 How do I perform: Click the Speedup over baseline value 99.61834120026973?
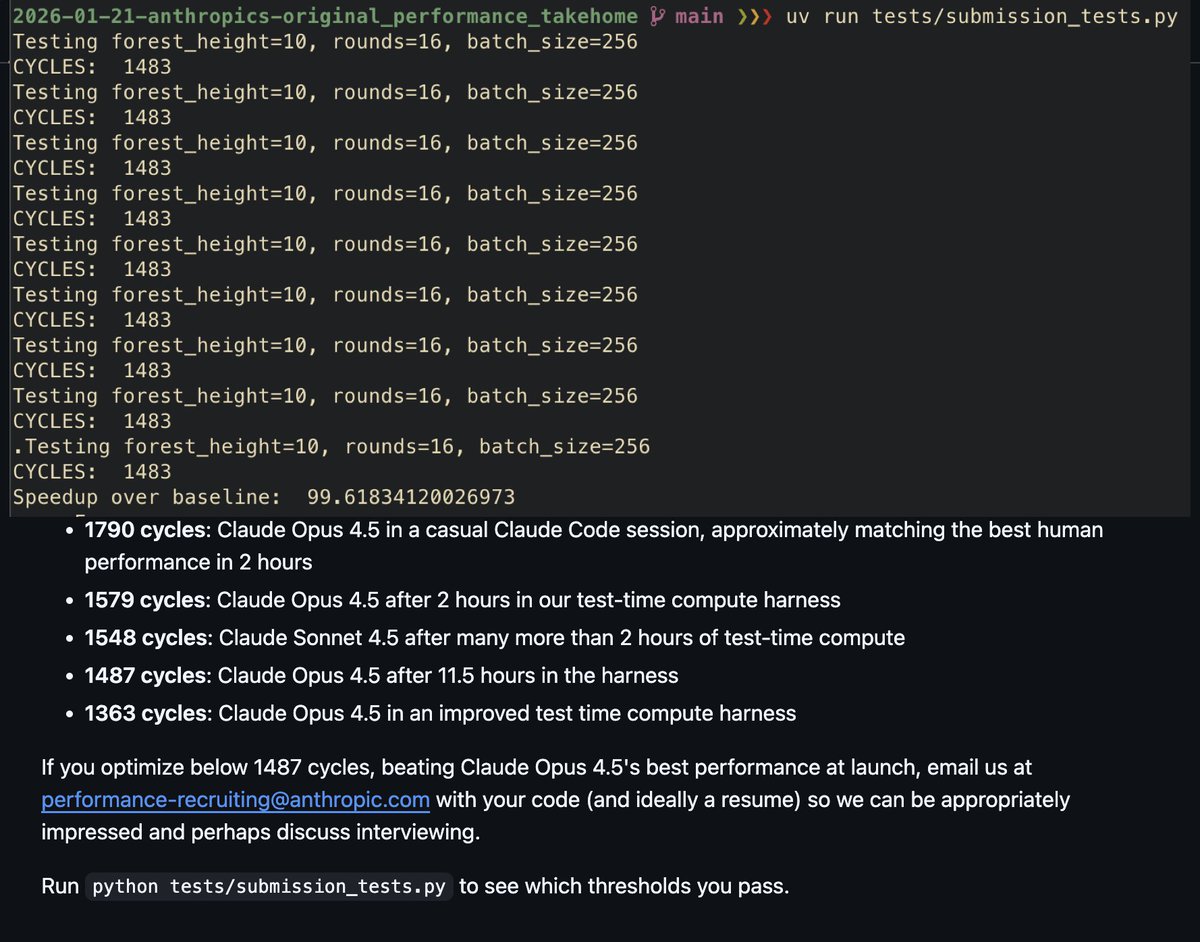coord(411,497)
